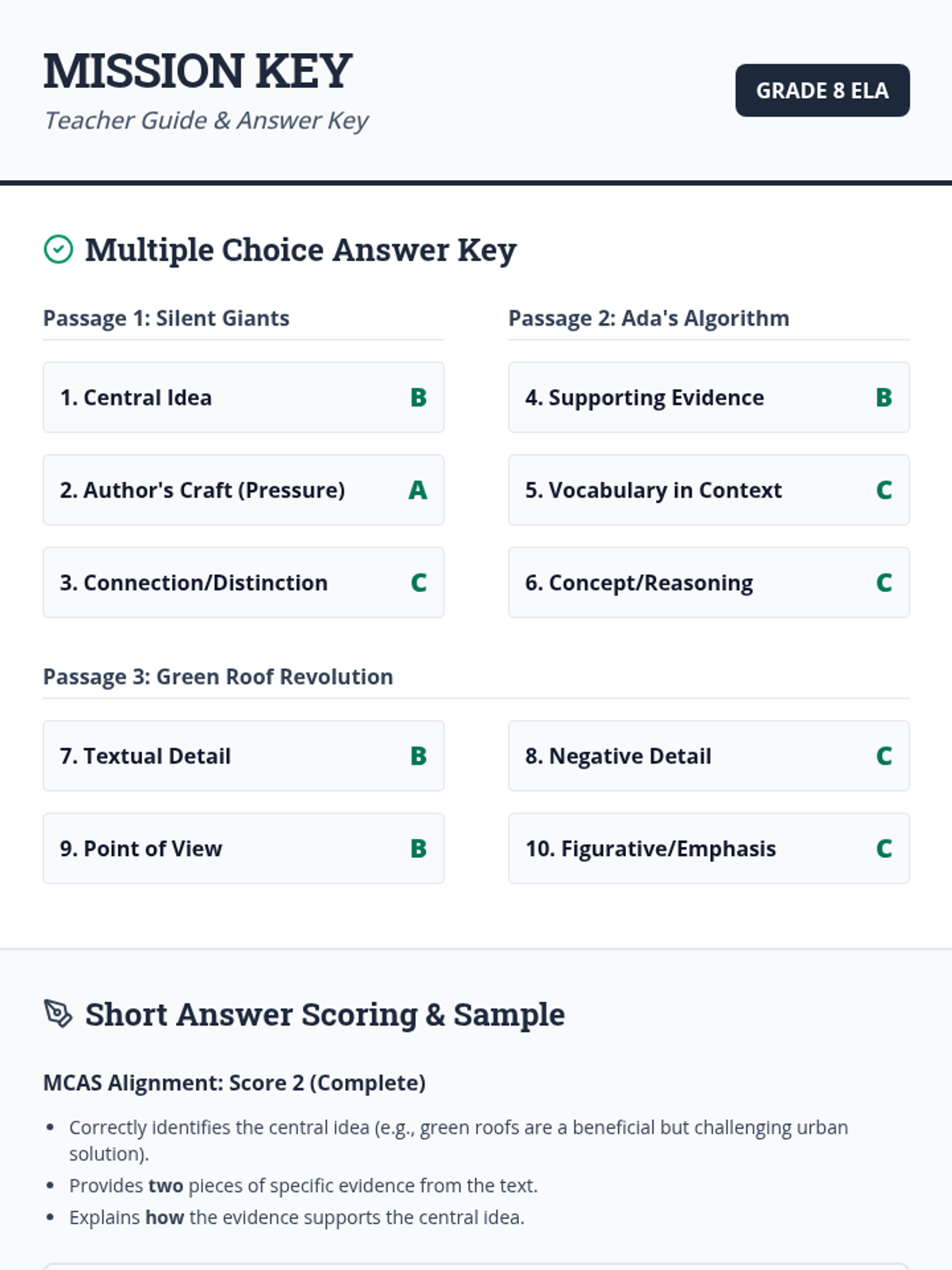This screenshot has width=952, height=1270.
Task: Click the green checkmark circle icon
Action: click(x=58, y=249)
